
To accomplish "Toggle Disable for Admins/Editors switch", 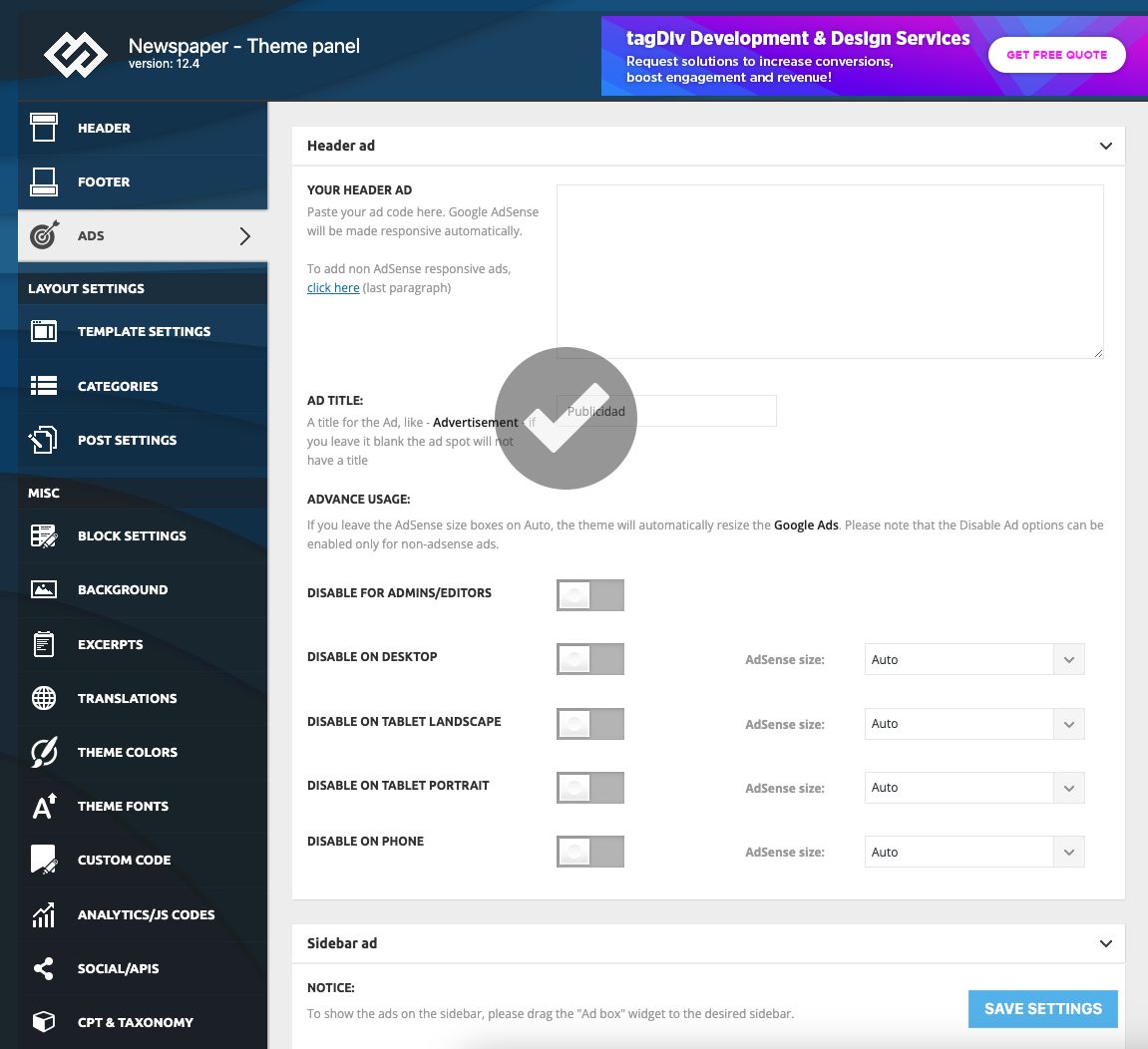I will point(590,595).
